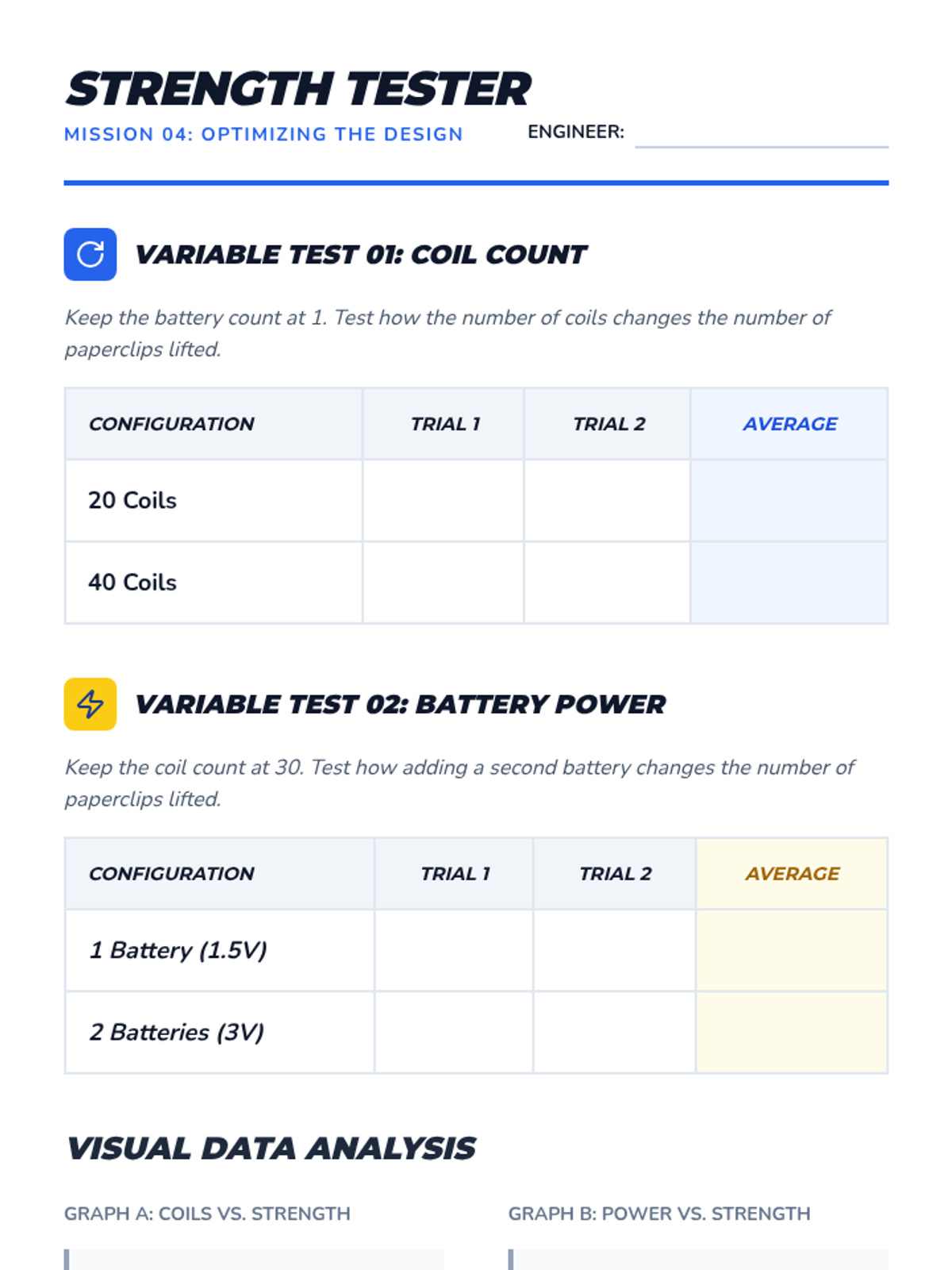Click the Engineer name field
Screen dimensions: 952x1270
[761, 132]
